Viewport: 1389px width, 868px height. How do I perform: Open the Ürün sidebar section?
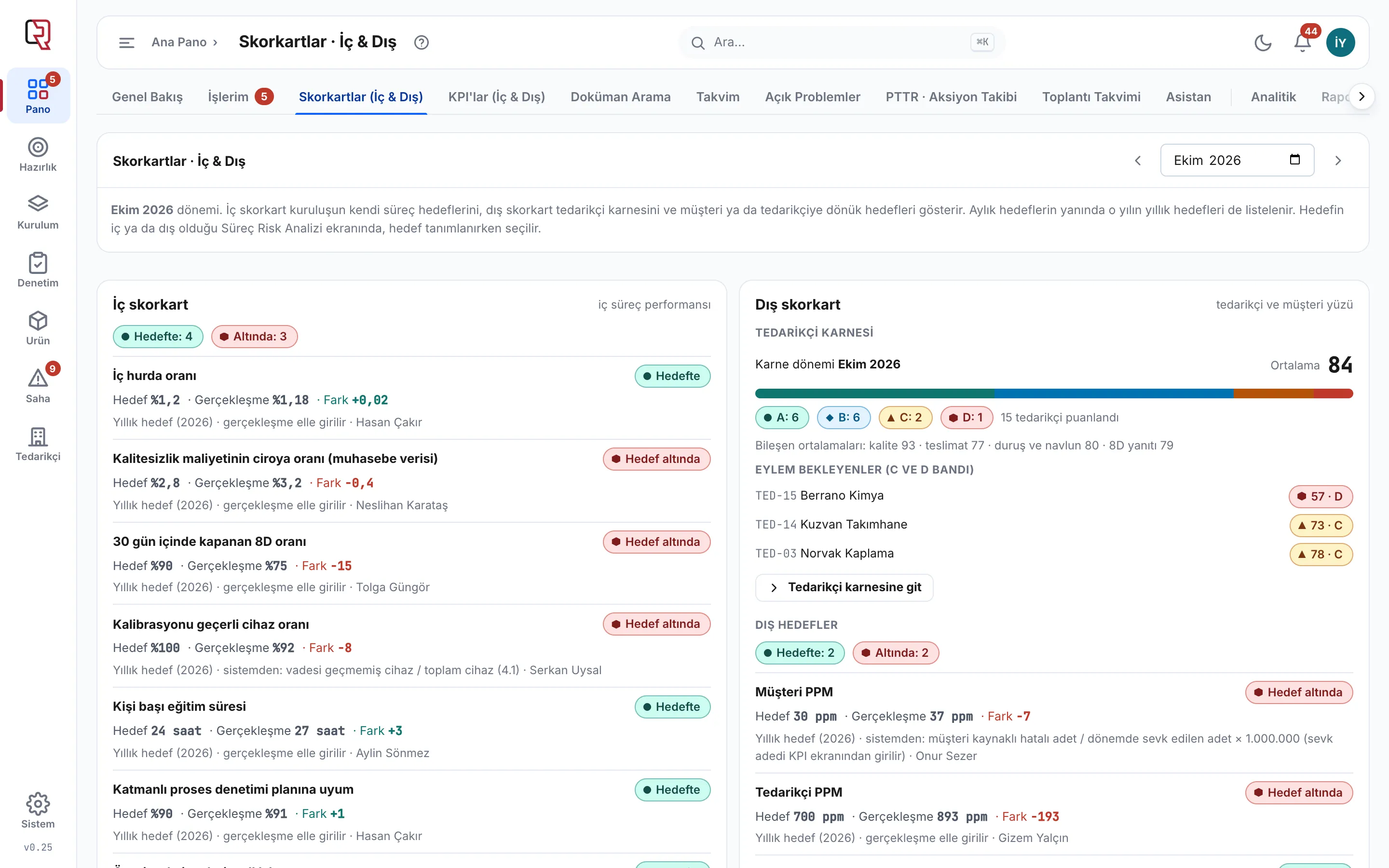coord(38,328)
